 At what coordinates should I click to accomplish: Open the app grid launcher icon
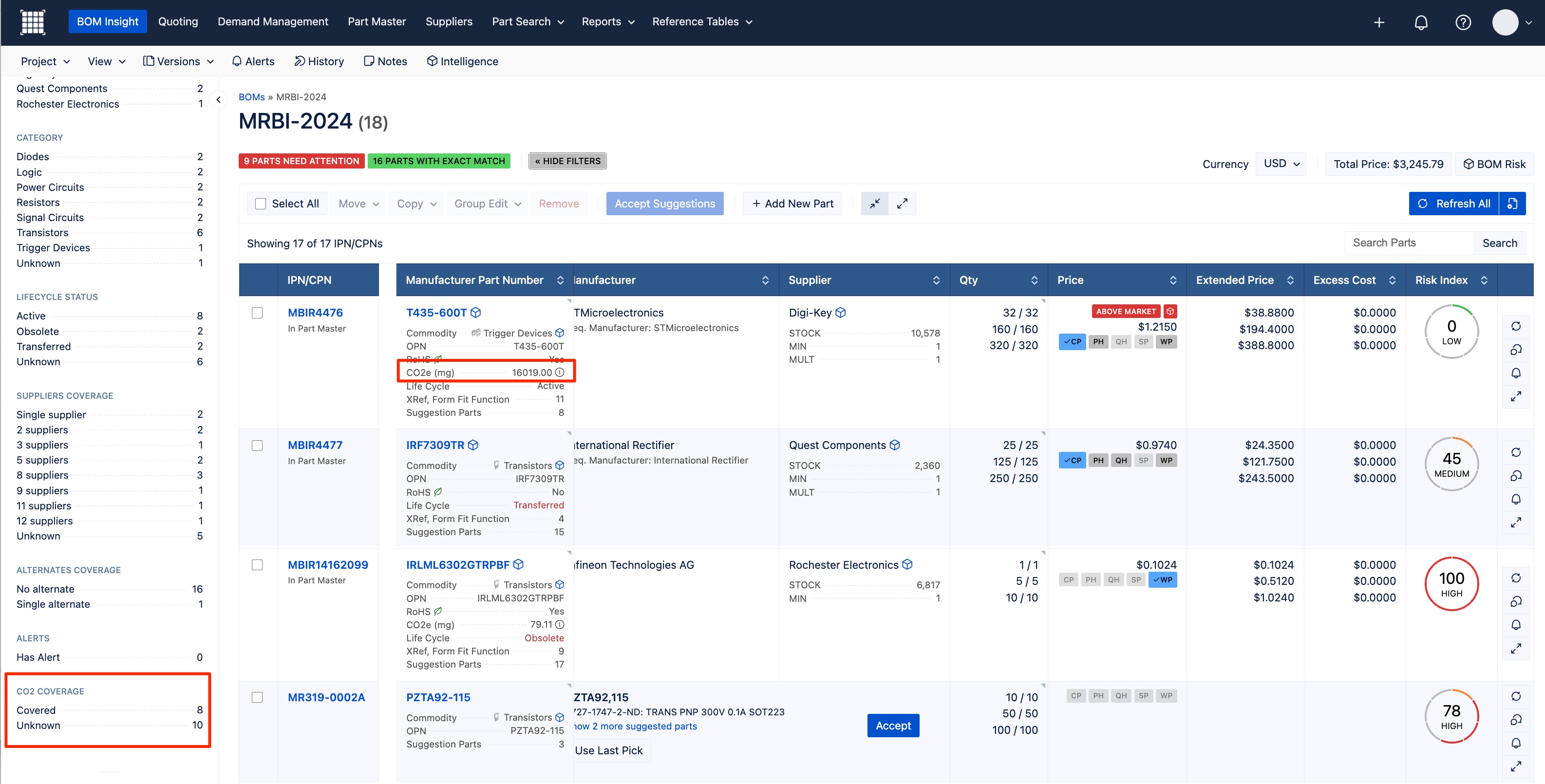click(32, 21)
